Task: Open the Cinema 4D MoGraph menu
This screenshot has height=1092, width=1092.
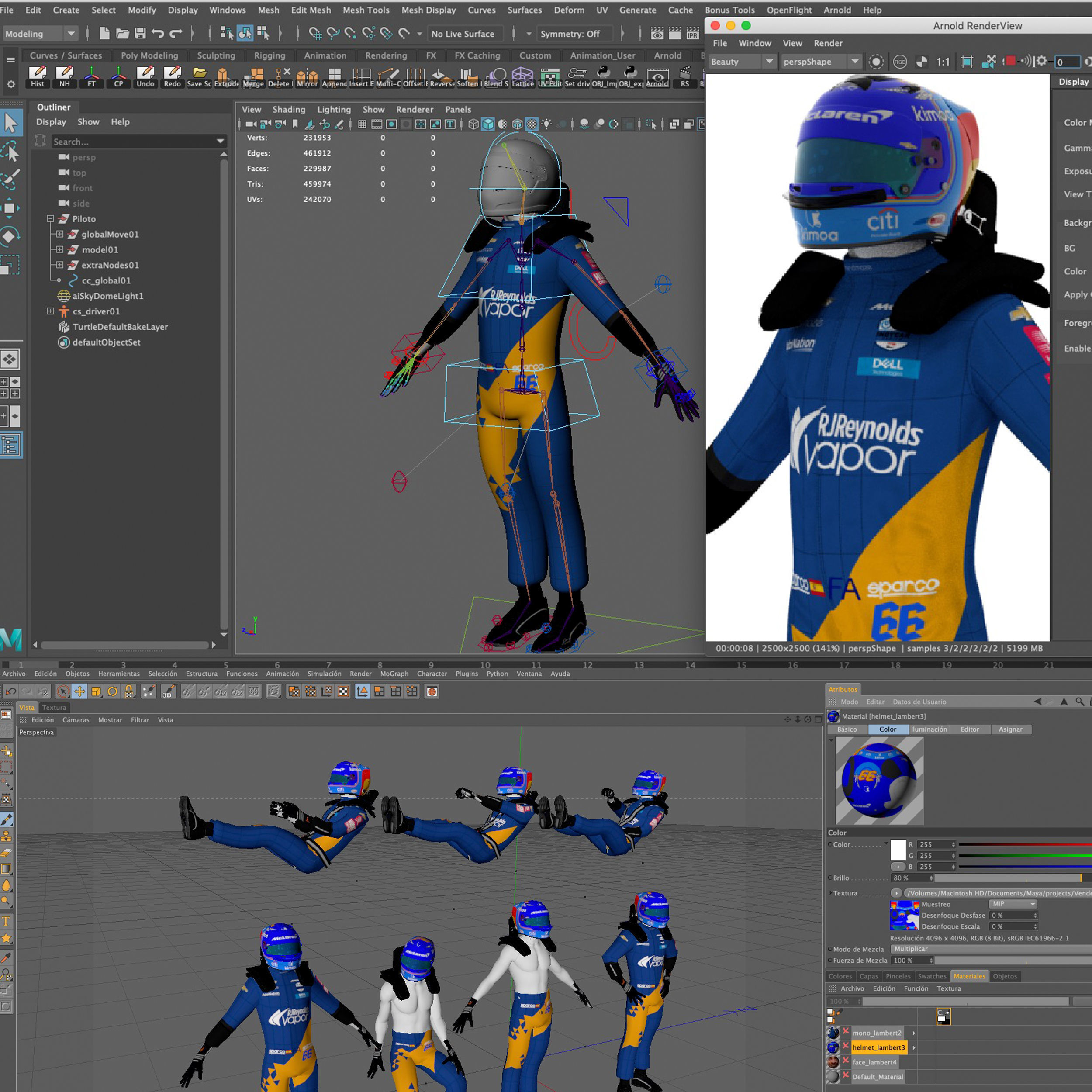Action: [394, 674]
